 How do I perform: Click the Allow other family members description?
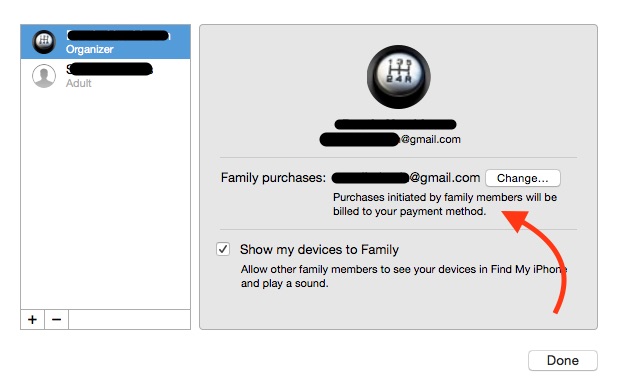pos(404,276)
